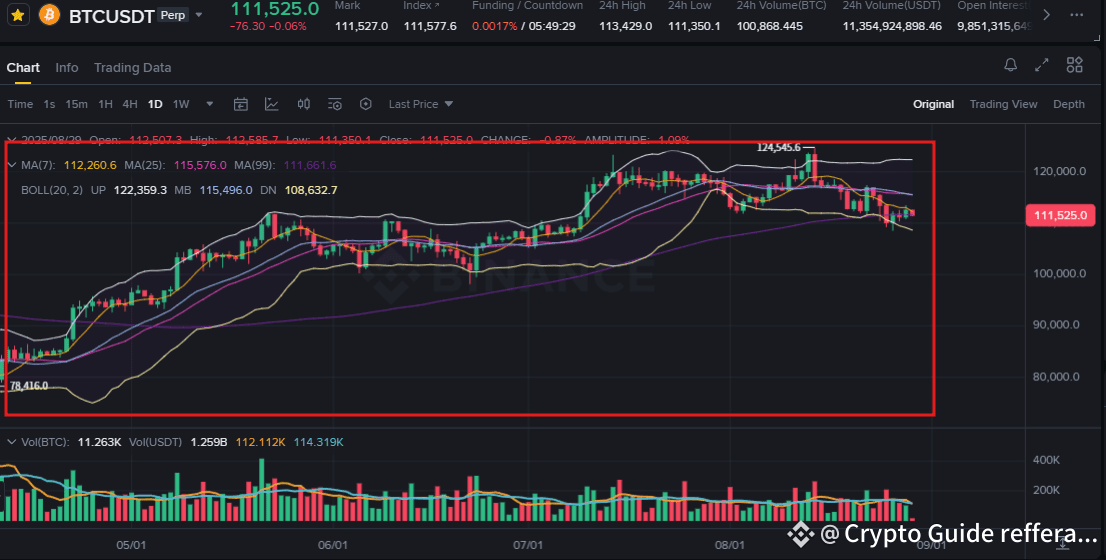This screenshot has height=560, width=1106.
Task: Open the Trading Data tab
Action: click(133, 68)
